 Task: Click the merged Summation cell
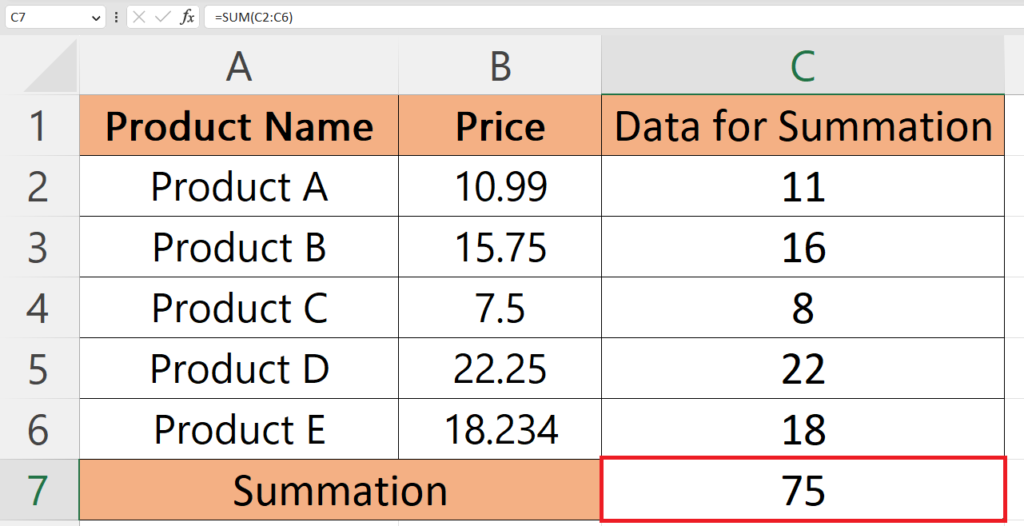pos(340,490)
